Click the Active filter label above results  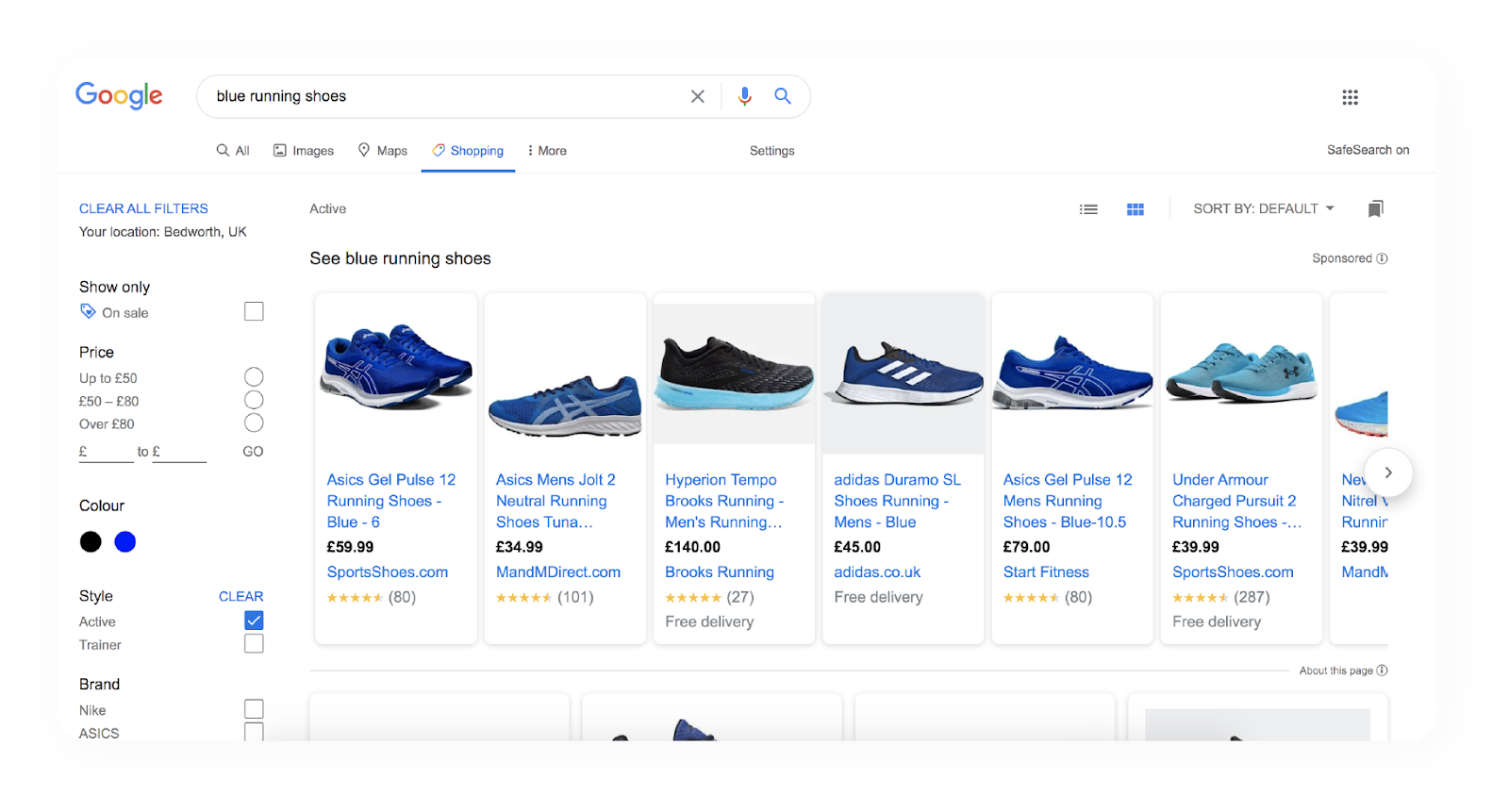328,209
